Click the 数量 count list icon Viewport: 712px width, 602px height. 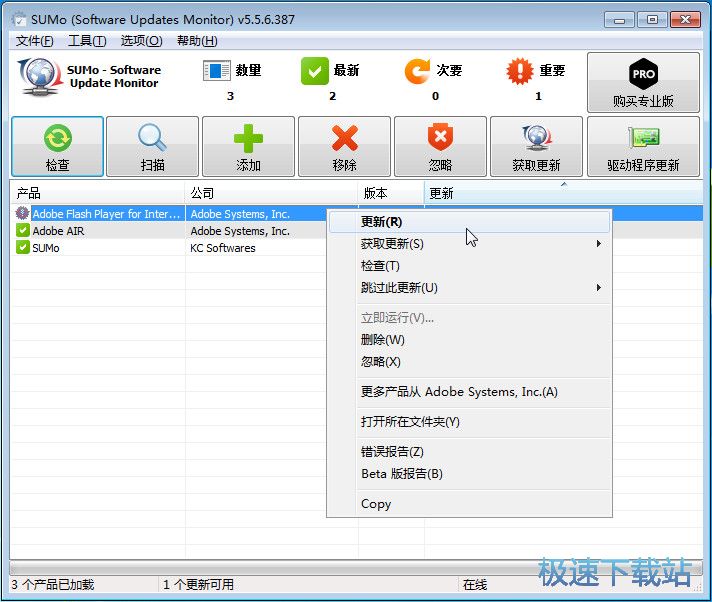point(216,71)
